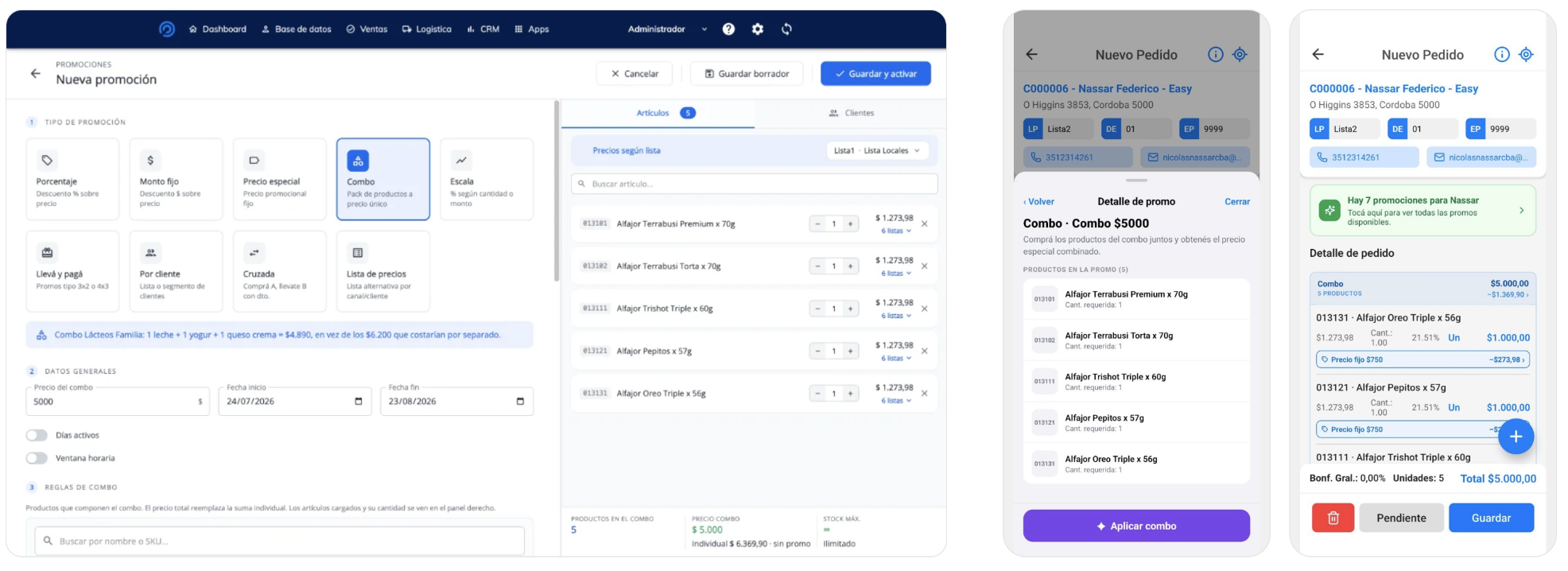
Task: Open Lista1 · Lista Locales price list dropdown
Action: pyautogui.click(x=877, y=150)
